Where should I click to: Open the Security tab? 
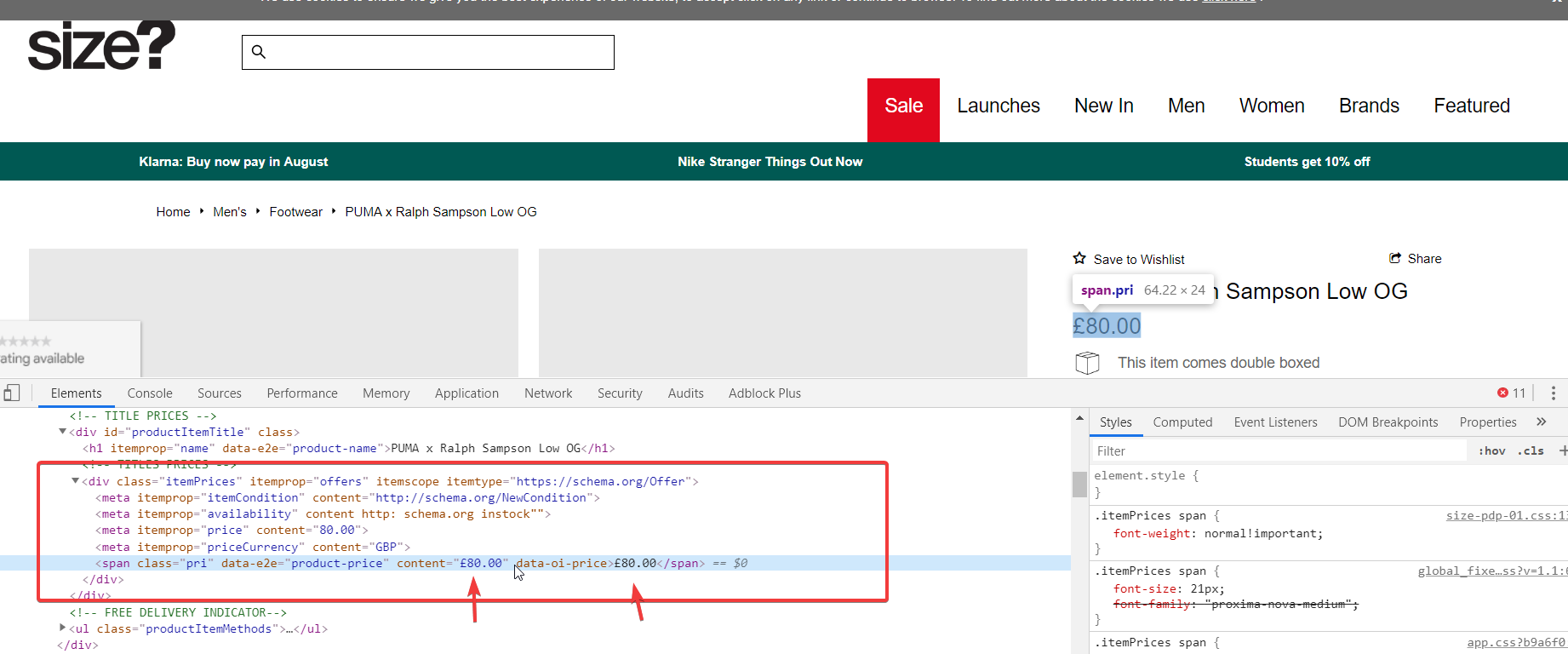tap(620, 393)
